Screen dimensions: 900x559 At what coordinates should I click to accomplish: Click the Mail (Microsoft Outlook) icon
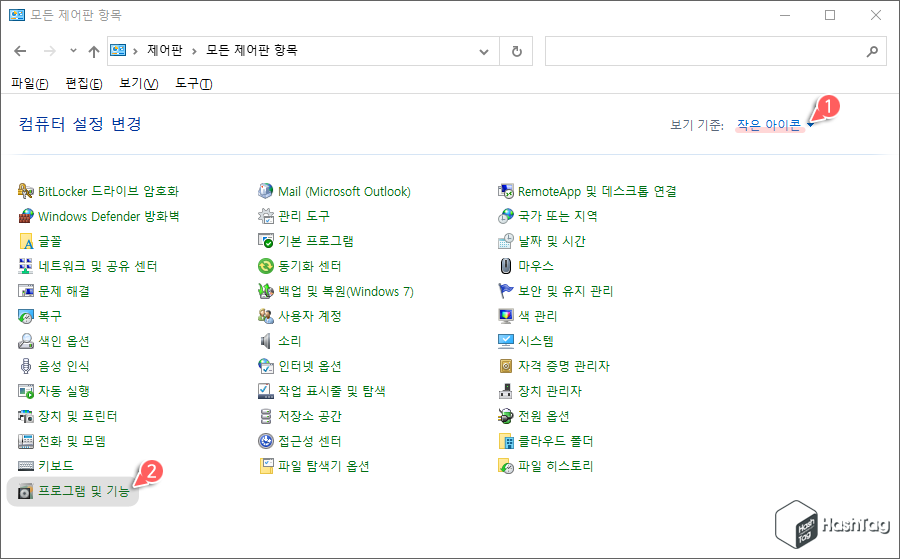[265, 191]
